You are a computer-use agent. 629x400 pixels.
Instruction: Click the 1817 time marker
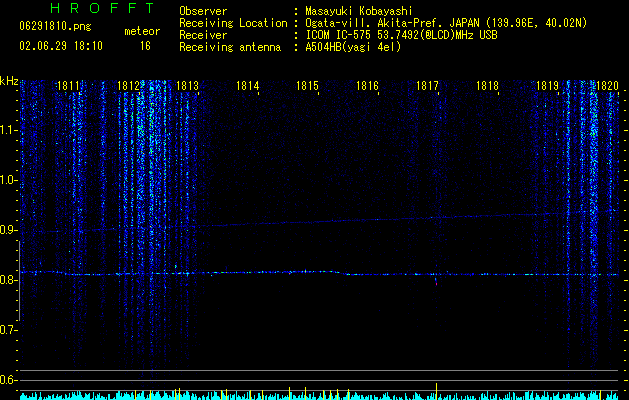click(x=427, y=85)
